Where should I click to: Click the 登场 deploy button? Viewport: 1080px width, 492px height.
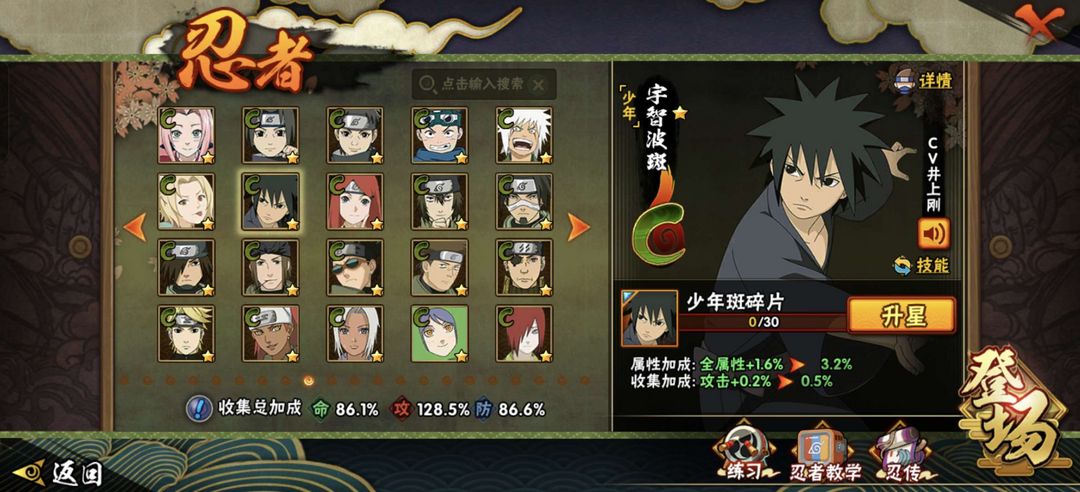[x=1012, y=410]
